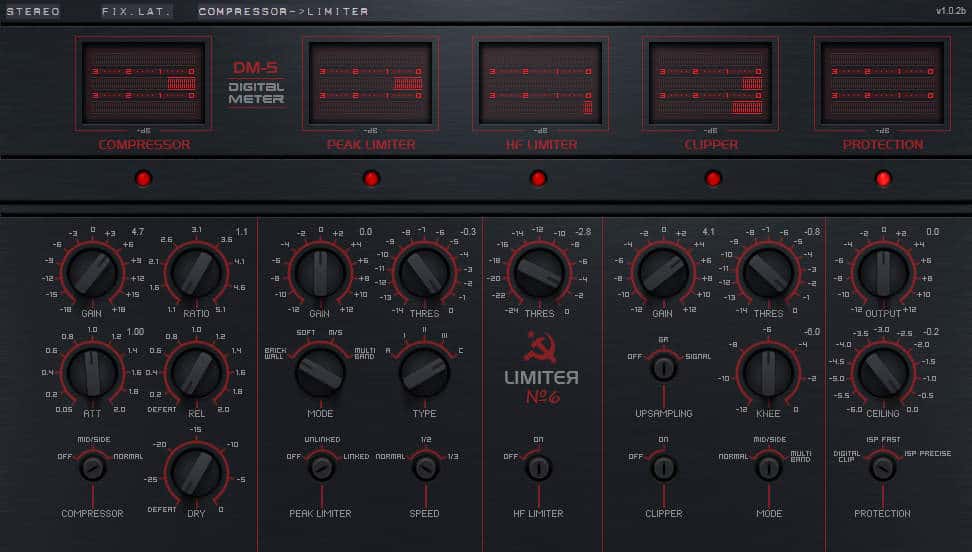Click the Compressor->Limiter routing button
This screenshot has height=552, width=972.
click(x=283, y=11)
